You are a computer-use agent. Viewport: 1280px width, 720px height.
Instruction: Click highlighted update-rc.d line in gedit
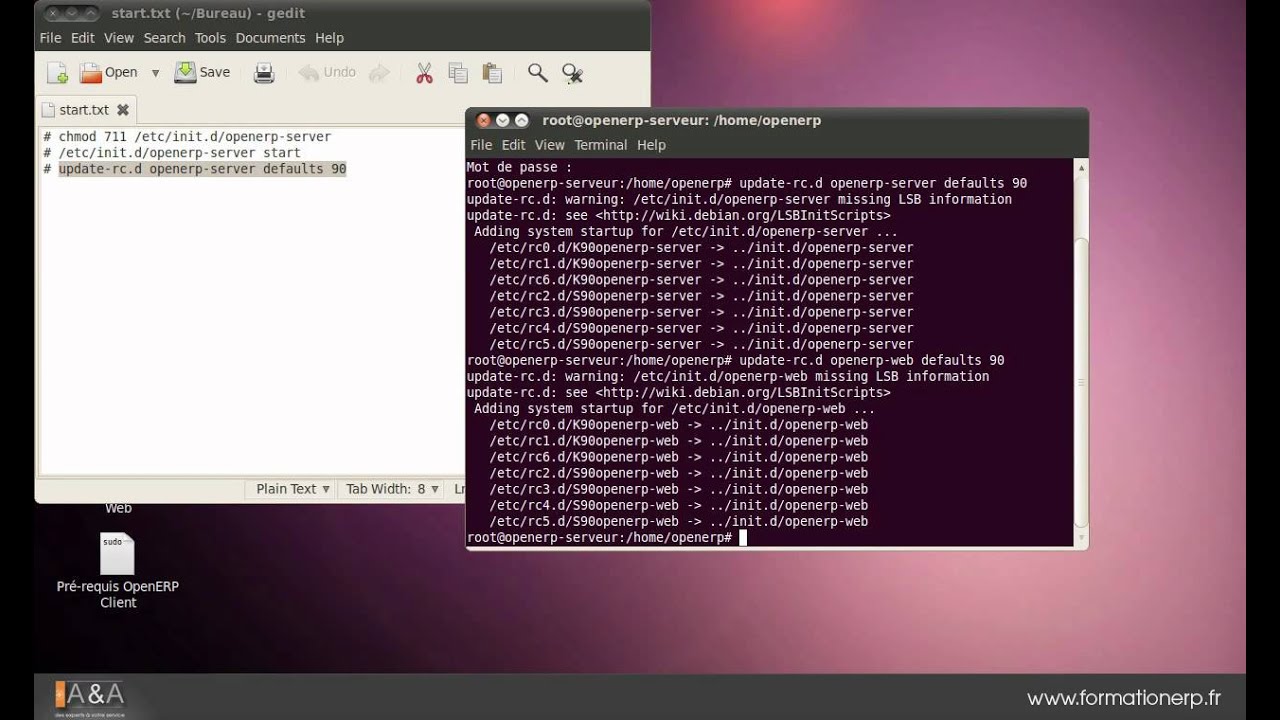click(202, 169)
